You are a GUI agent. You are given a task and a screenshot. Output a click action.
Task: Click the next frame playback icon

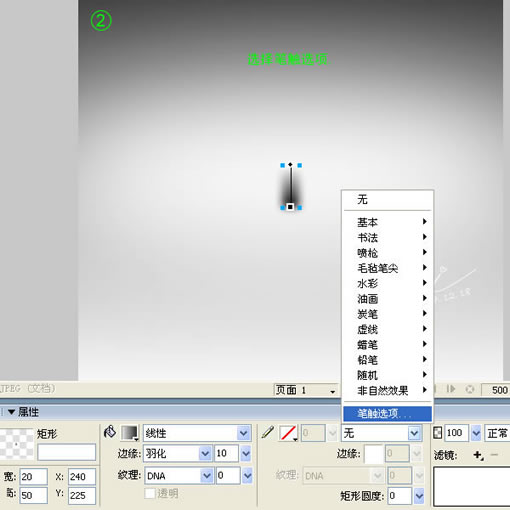coord(451,389)
